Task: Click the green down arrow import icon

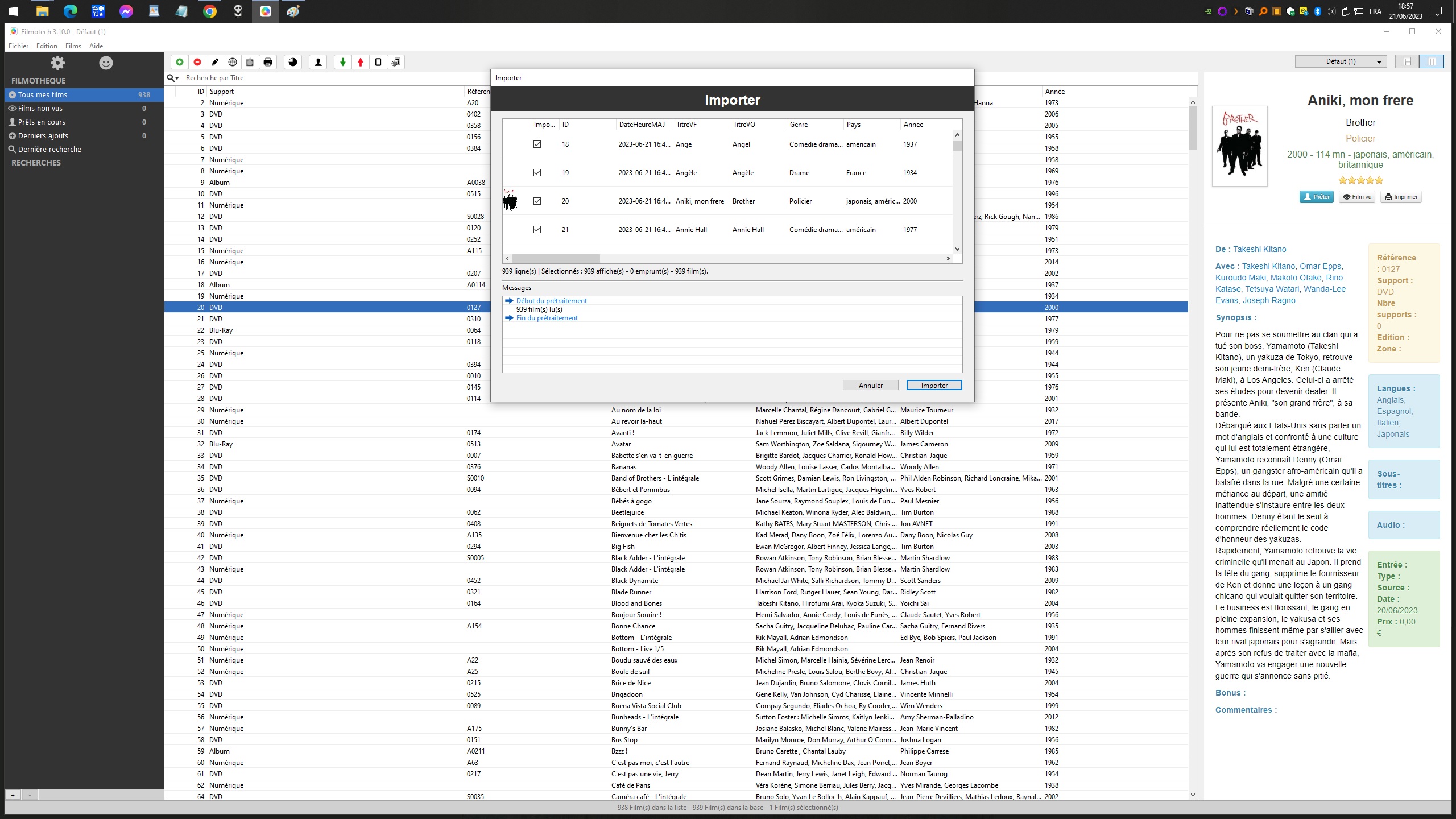Action: click(342, 62)
